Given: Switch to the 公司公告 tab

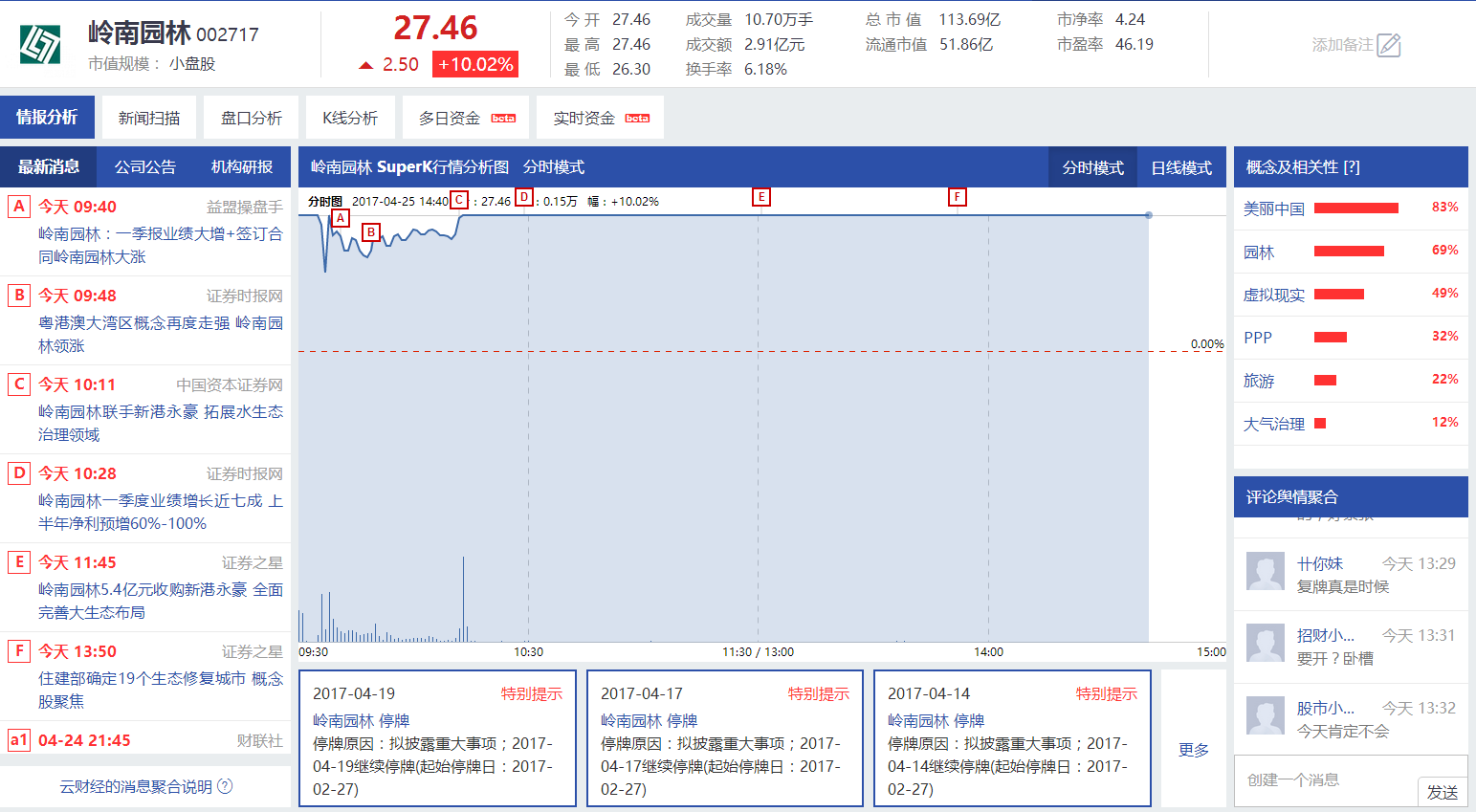Looking at the screenshot, I should [145, 166].
